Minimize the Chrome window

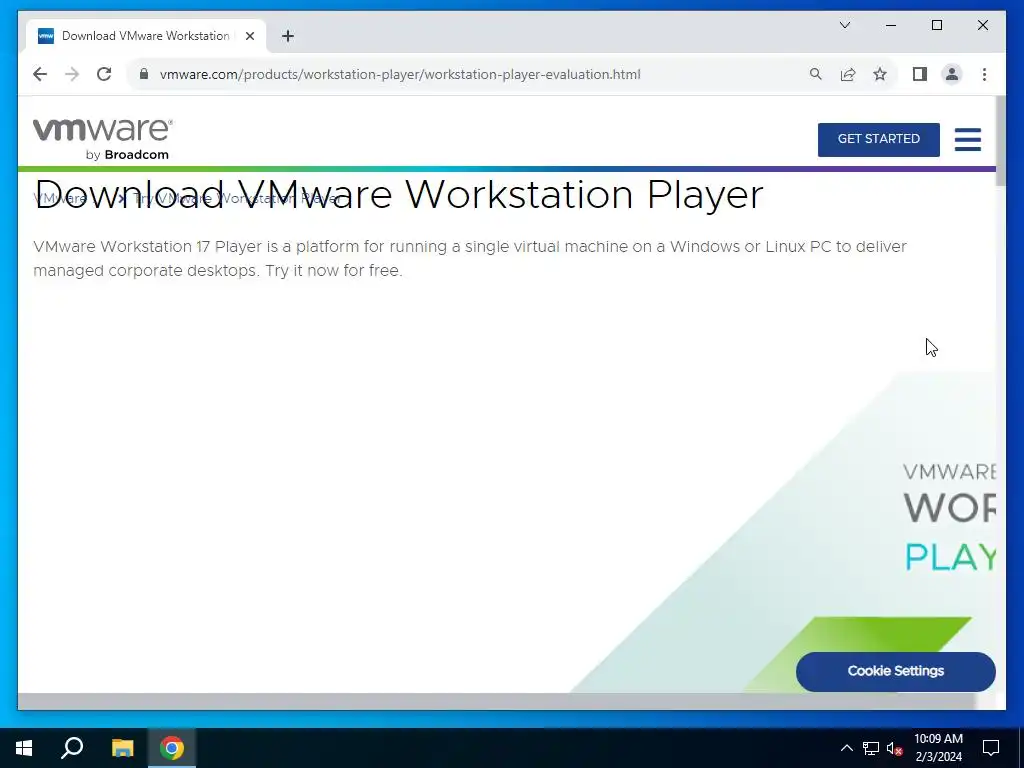(x=891, y=25)
